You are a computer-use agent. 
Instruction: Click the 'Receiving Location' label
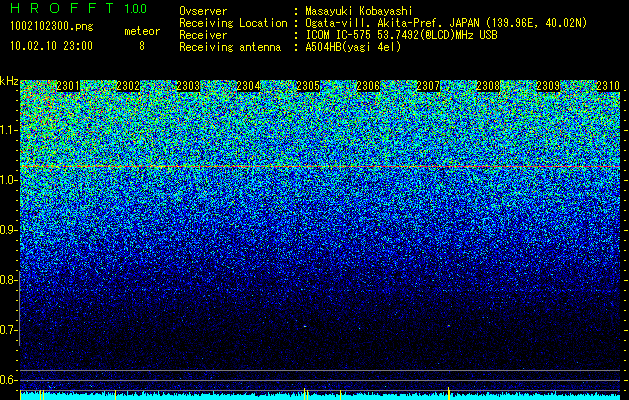(233, 23)
